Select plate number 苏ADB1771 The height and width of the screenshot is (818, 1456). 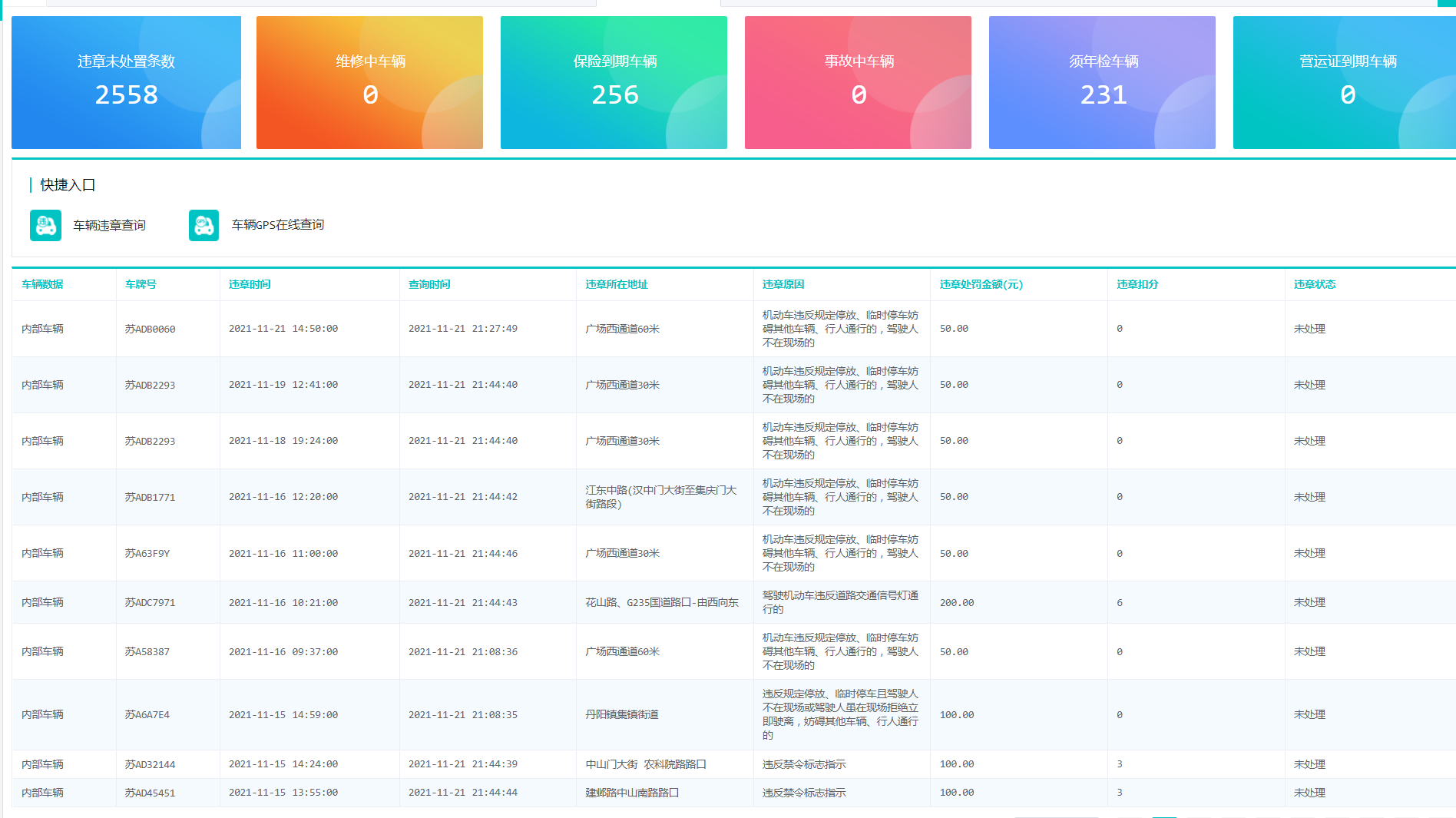click(150, 497)
